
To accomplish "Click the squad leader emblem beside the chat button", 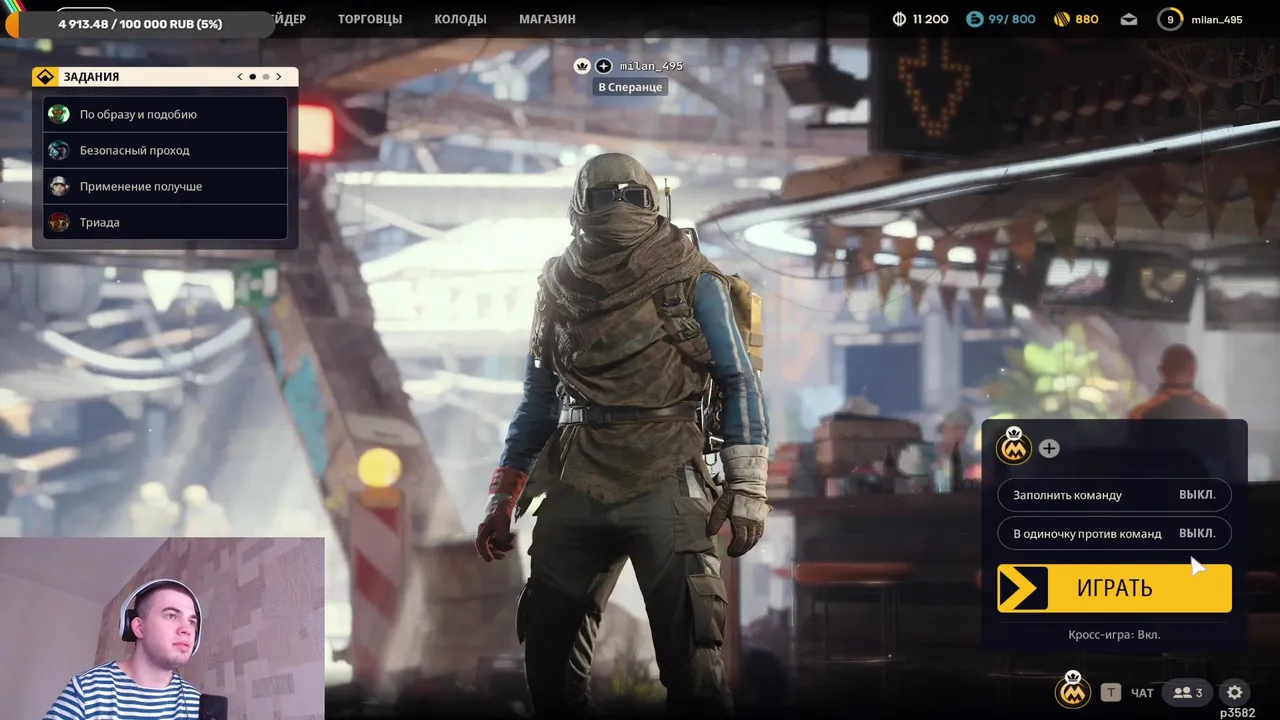I will [x=1072, y=689].
